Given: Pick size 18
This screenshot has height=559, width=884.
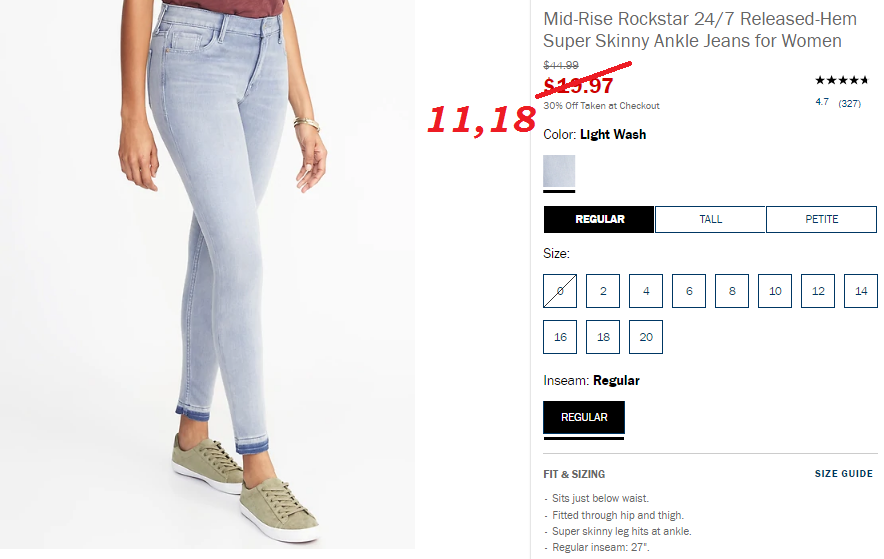Looking at the screenshot, I should [603, 337].
